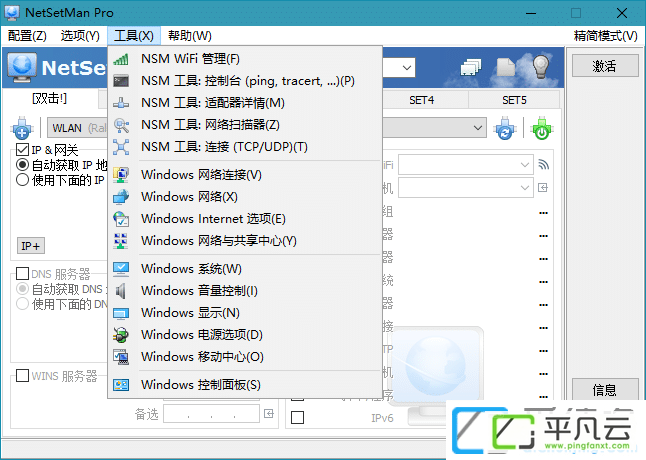The height and width of the screenshot is (460, 646).
Task: Click the Windows 网络连接 icon
Action: tap(121, 175)
